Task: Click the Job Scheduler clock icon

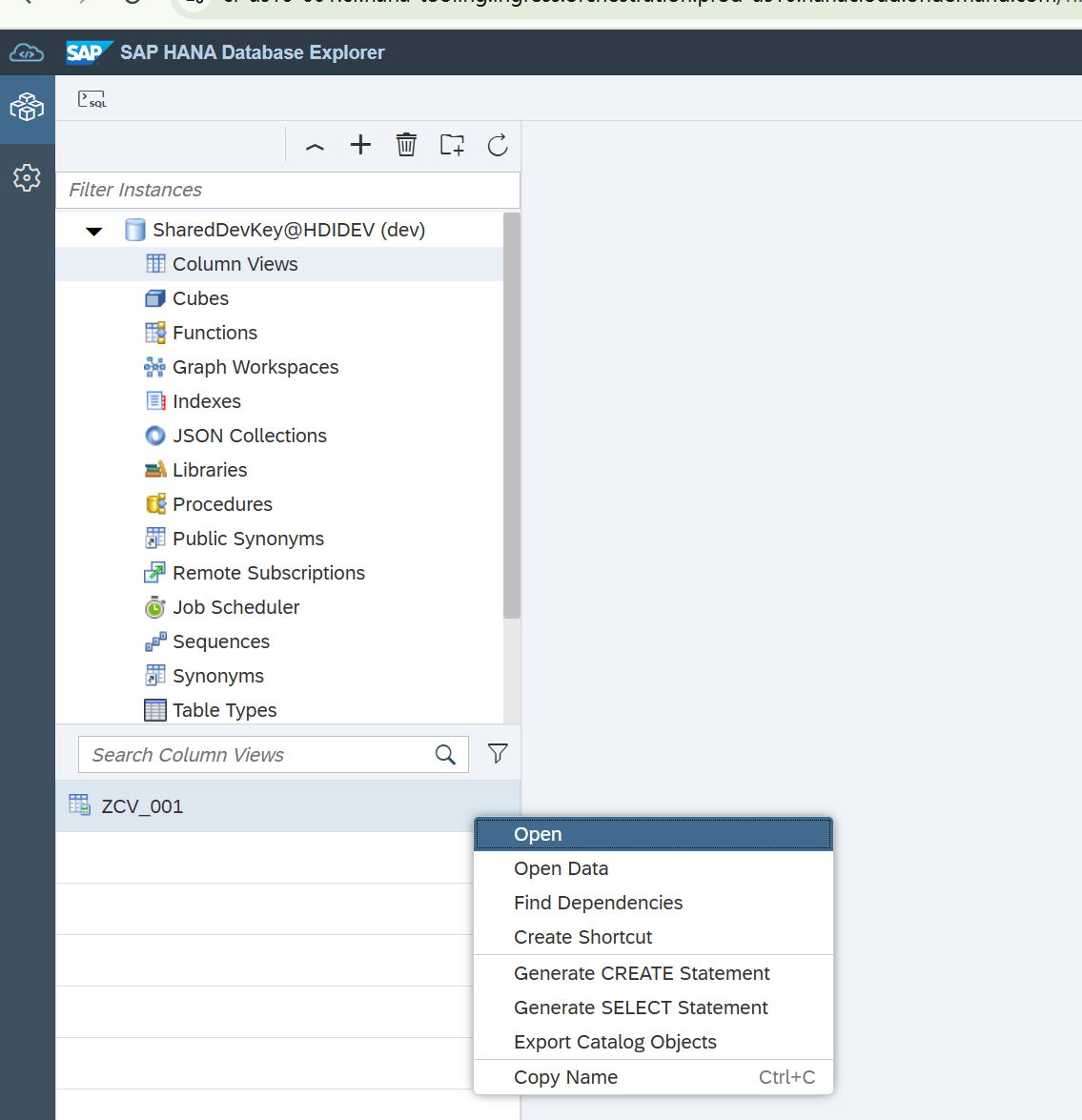Action: pyautogui.click(x=155, y=607)
